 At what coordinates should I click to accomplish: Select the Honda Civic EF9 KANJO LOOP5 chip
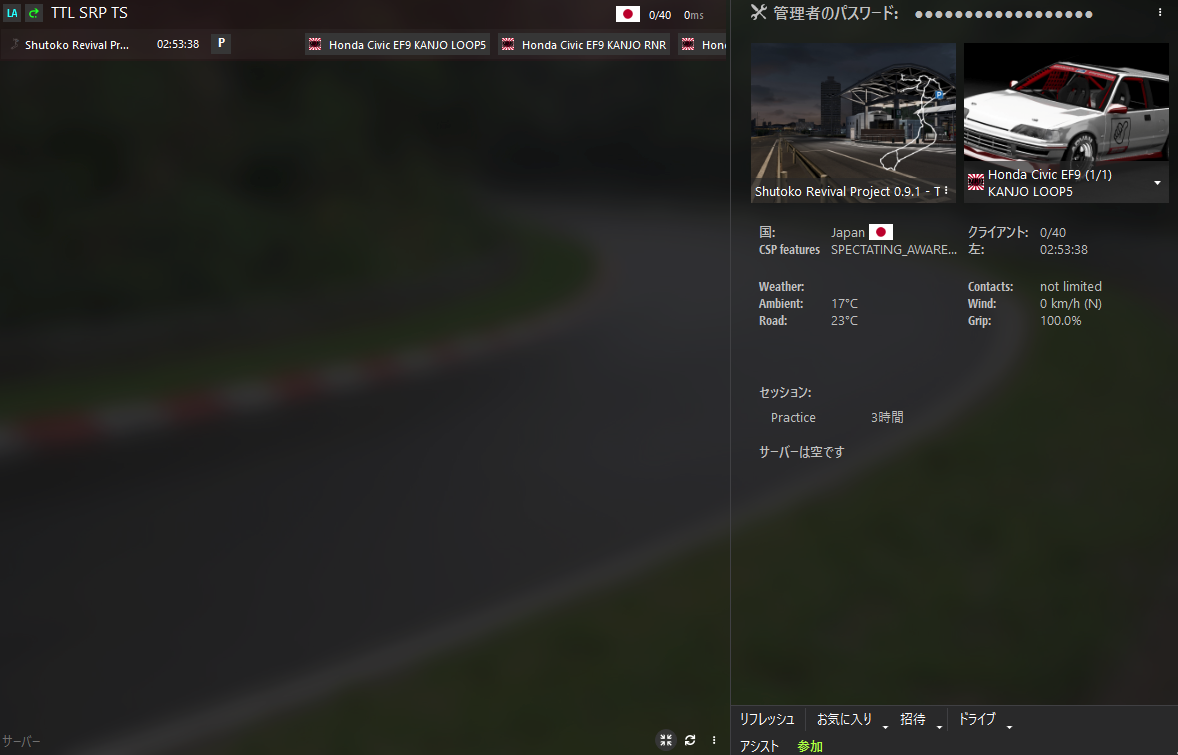[x=397, y=44]
